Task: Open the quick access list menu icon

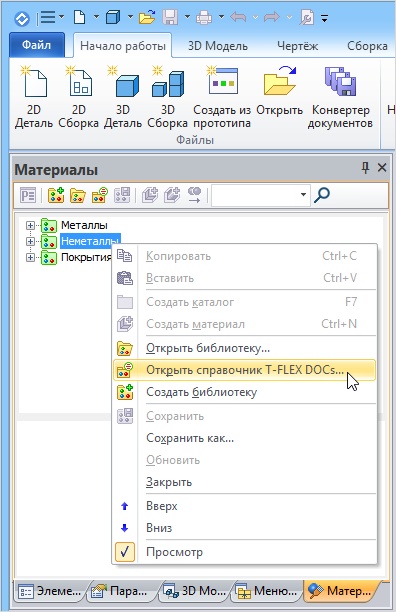Action: tap(48, 17)
